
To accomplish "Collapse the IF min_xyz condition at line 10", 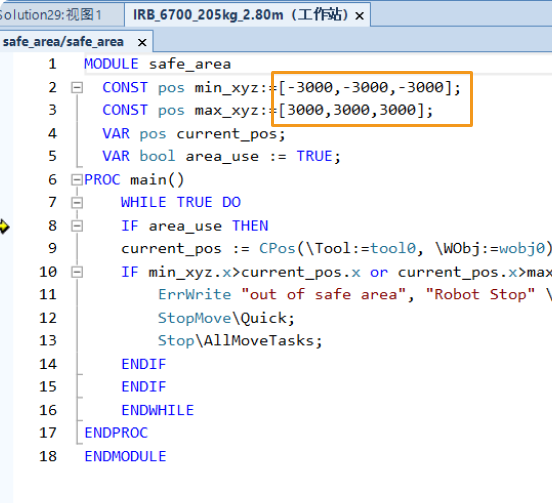I will pyautogui.click(x=77, y=272).
